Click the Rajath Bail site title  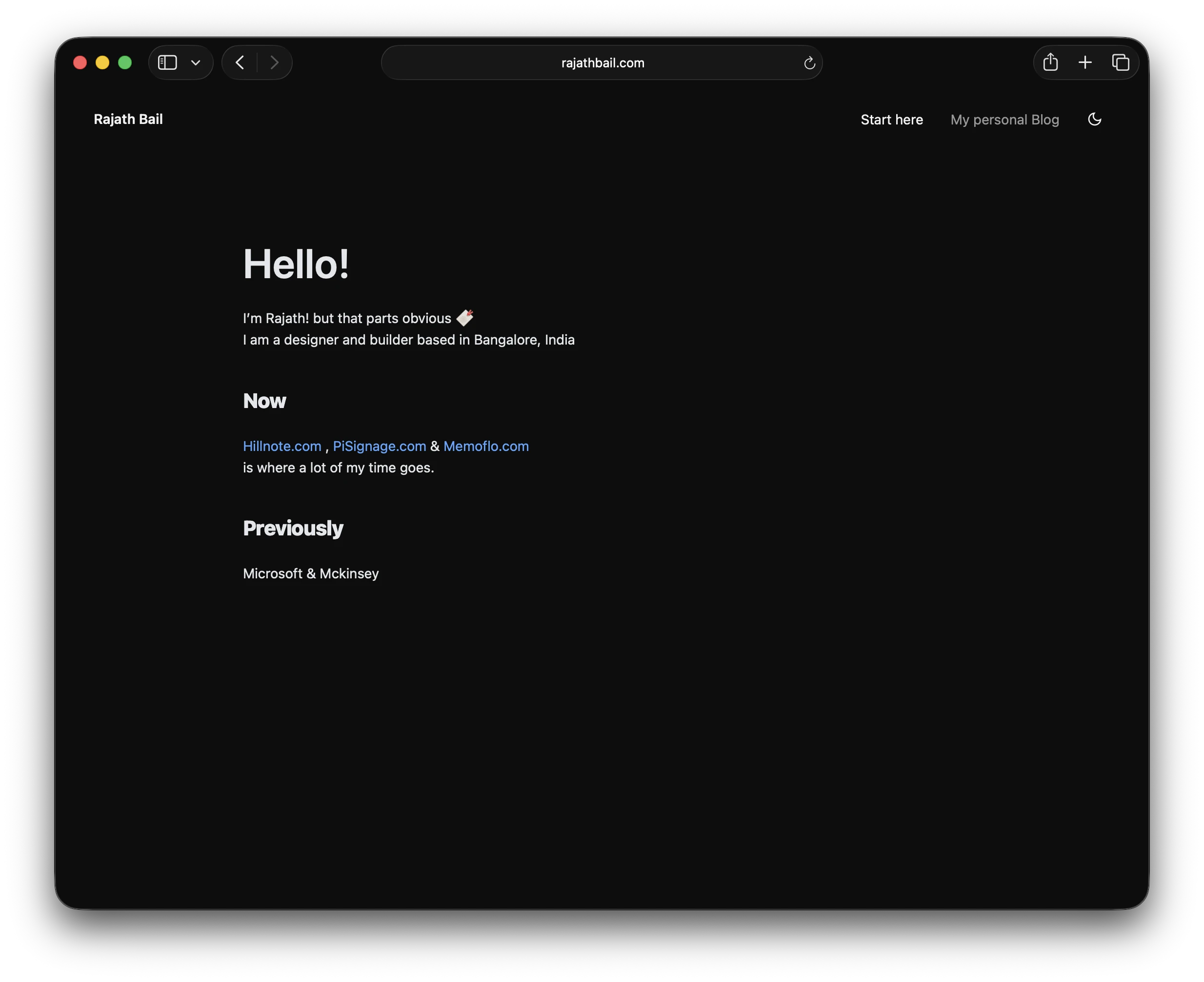tap(128, 119)
